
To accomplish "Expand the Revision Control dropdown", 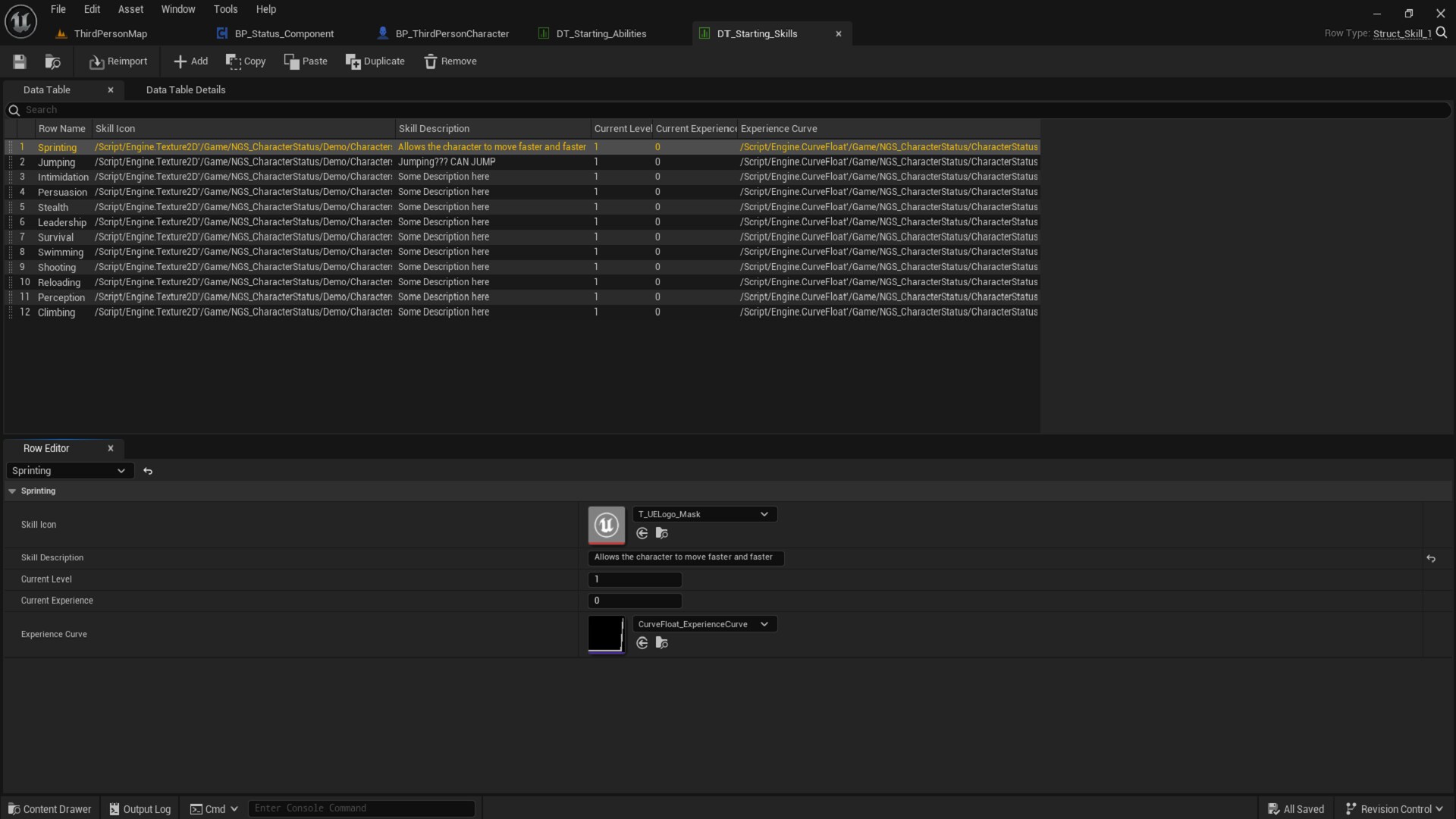I will 1394,808.
